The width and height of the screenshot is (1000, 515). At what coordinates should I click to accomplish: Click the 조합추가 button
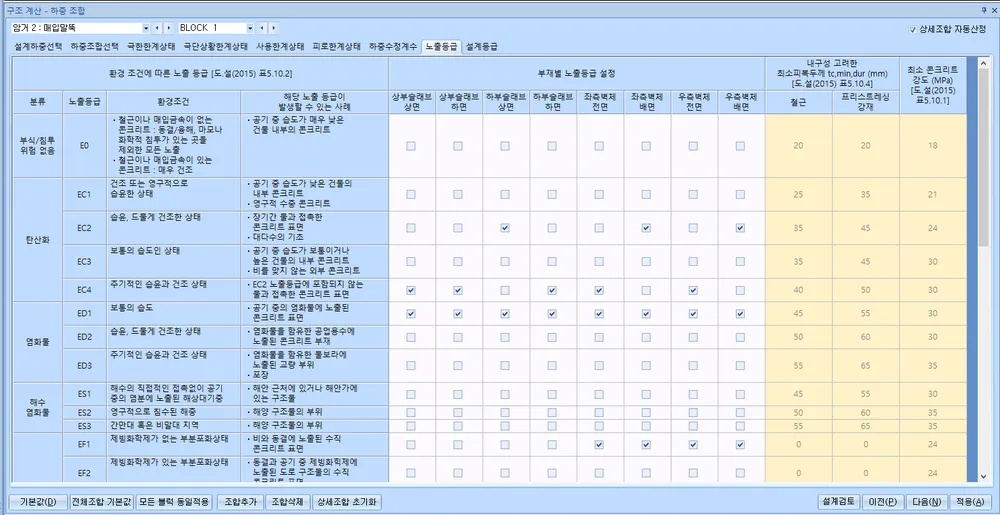(x=240, y=502)
